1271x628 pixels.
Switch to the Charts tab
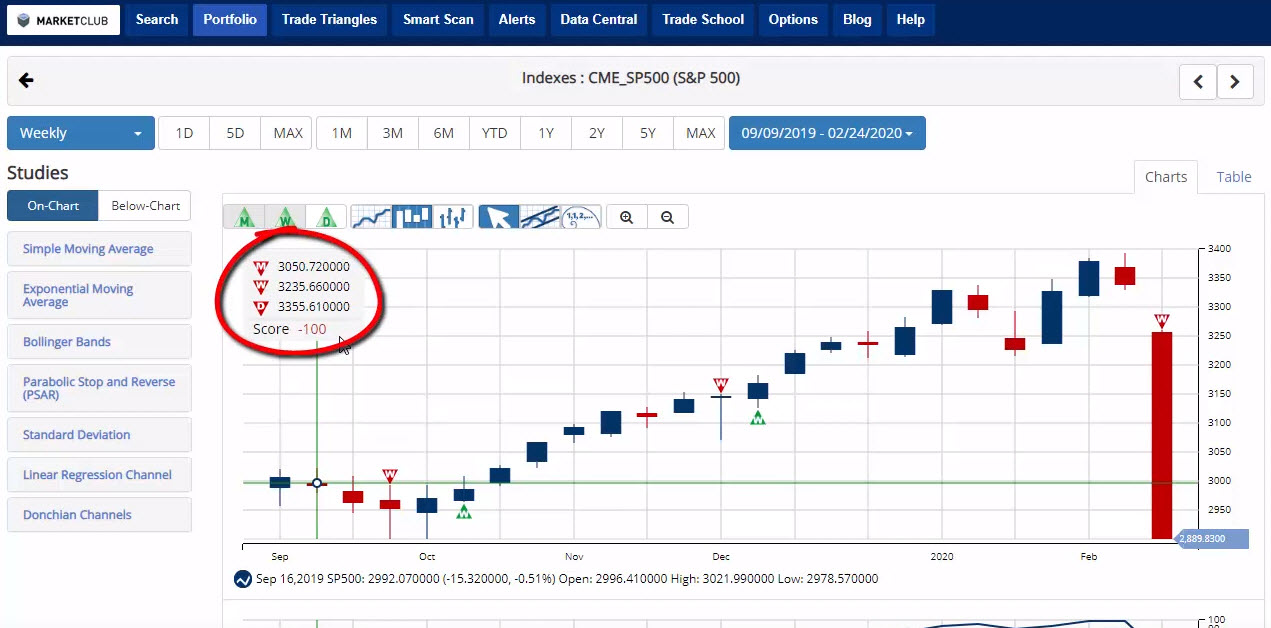(x=1166, y=177)
